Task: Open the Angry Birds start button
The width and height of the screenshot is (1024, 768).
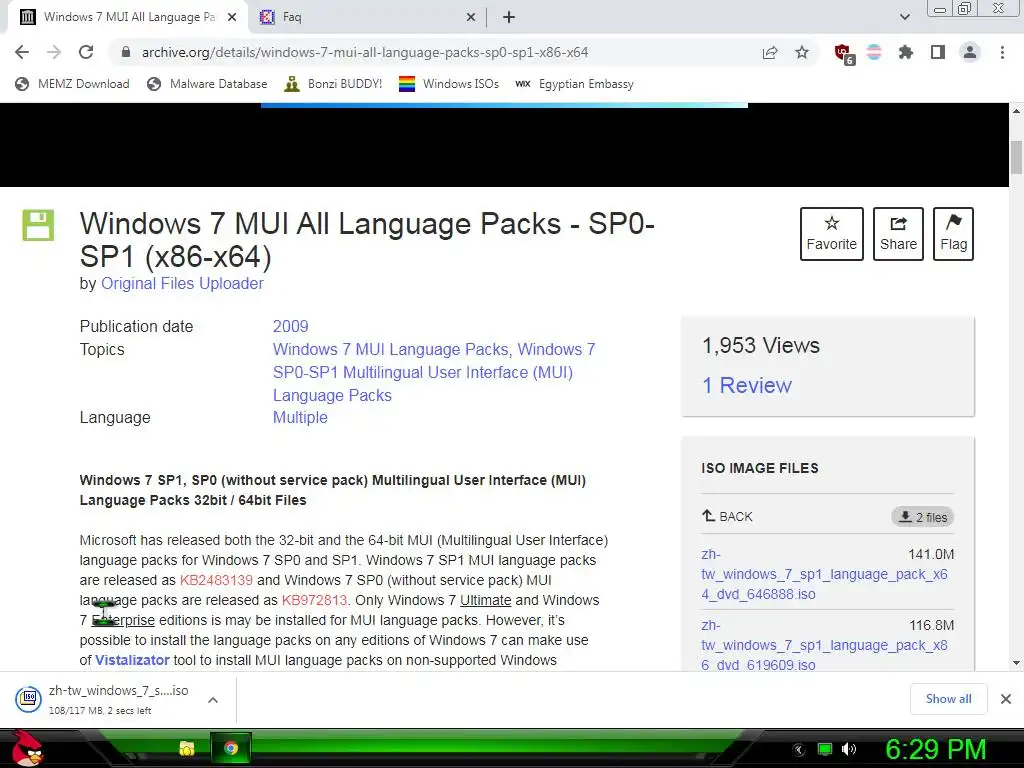Action: [26, 748]
